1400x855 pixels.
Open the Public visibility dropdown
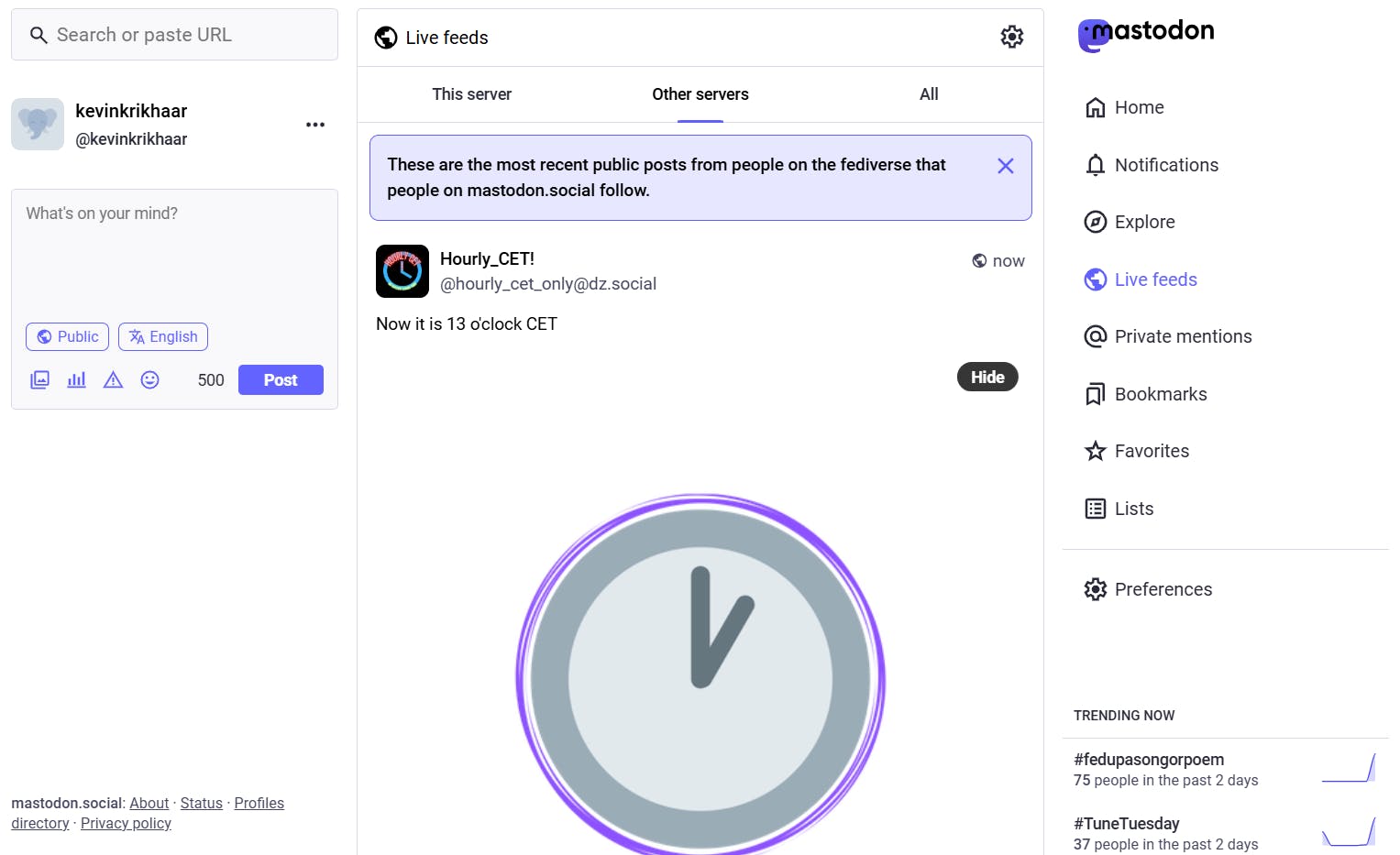67,336
